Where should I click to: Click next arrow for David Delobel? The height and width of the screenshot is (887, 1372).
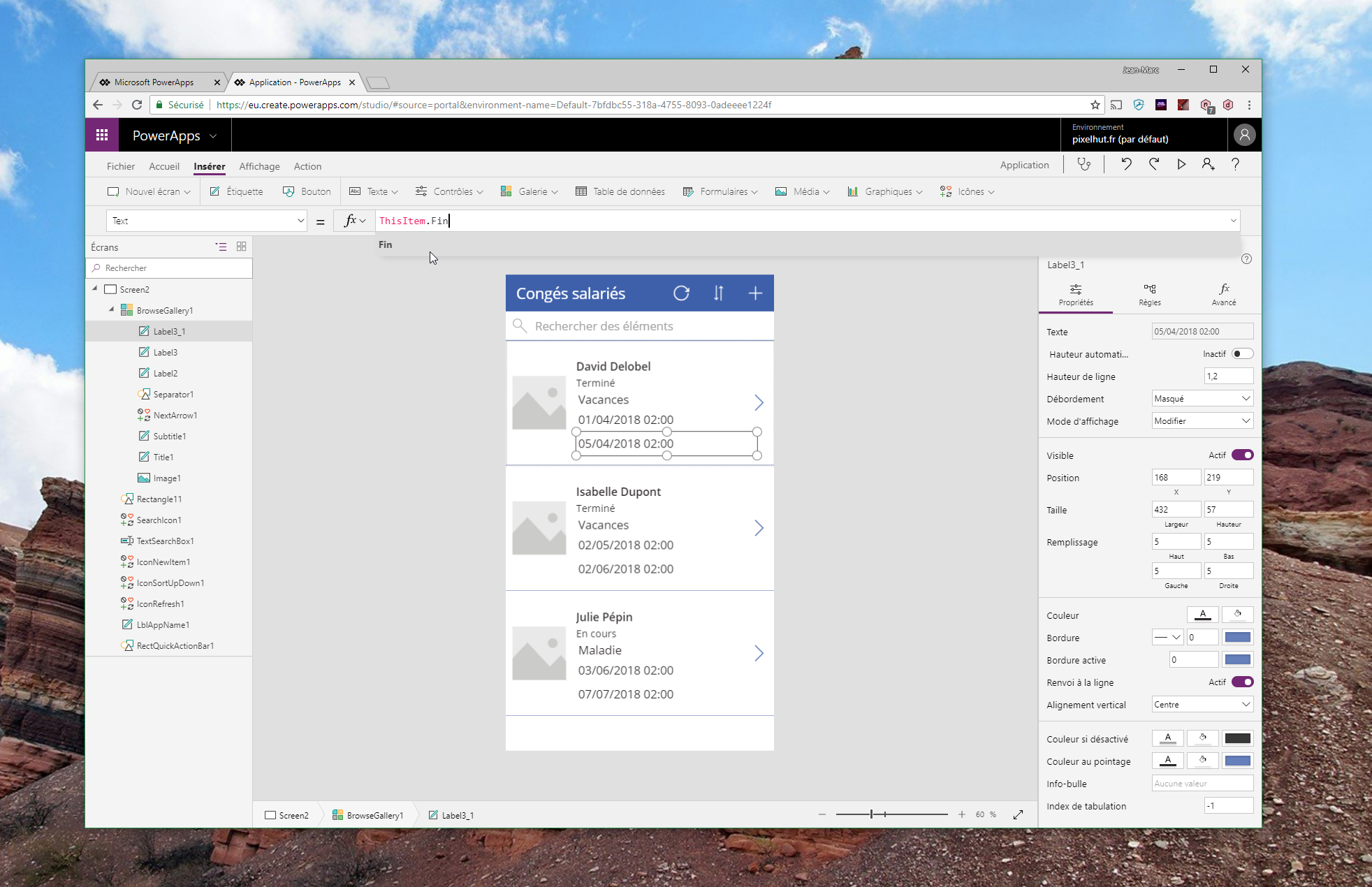click(759, 402)
